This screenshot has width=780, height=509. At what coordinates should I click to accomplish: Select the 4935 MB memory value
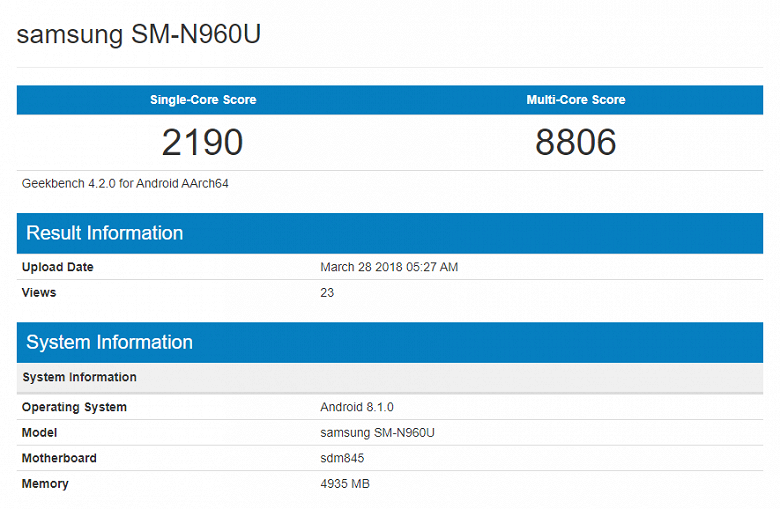[345, 484]
